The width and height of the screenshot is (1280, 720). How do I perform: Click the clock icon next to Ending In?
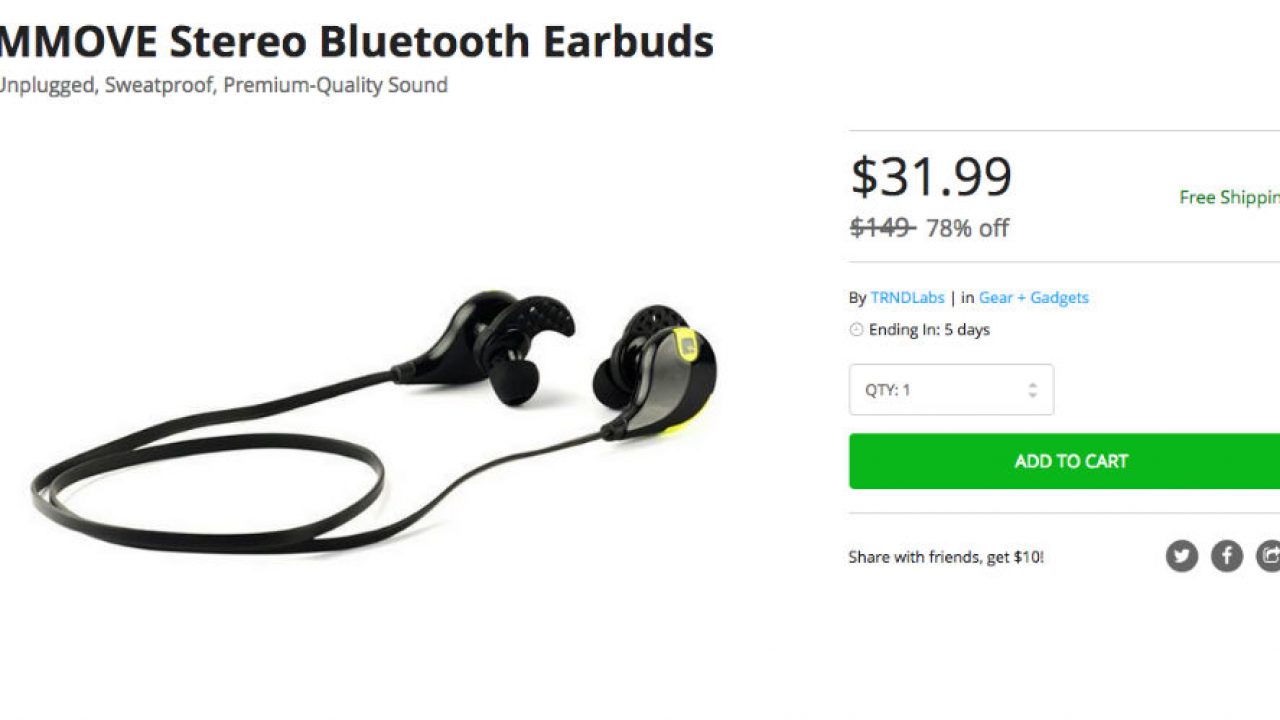click(x=856, y=330)
